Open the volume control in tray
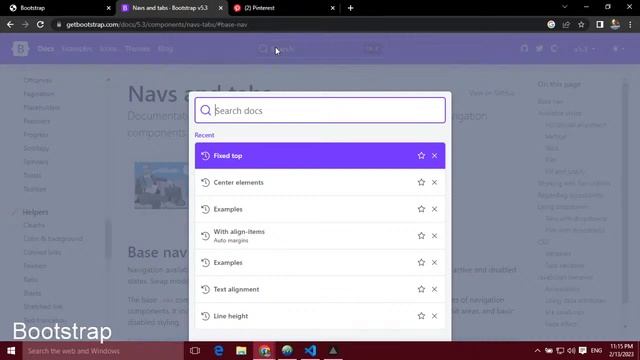Viewport: 640px width, 360px height. [x=571, y=351]
